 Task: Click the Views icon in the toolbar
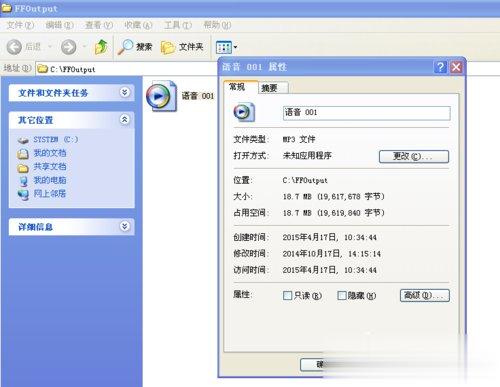point(223,47)
